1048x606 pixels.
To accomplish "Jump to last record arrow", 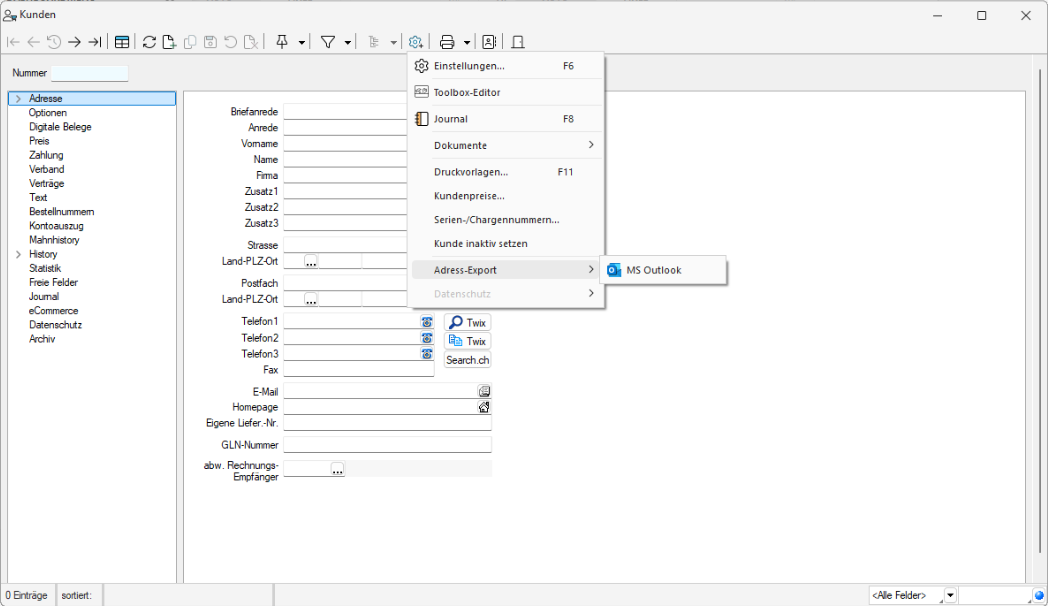I will point(95,42).
